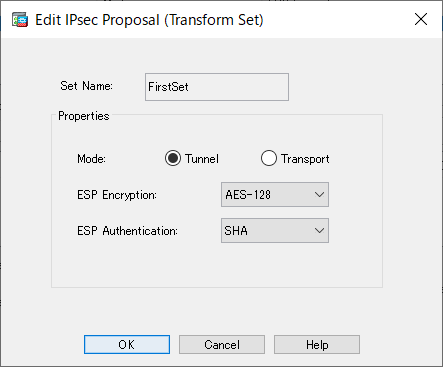Open the Help for this dialog
Screen dimensions: 443x367
pyautogui.click(x=317, y=344)
